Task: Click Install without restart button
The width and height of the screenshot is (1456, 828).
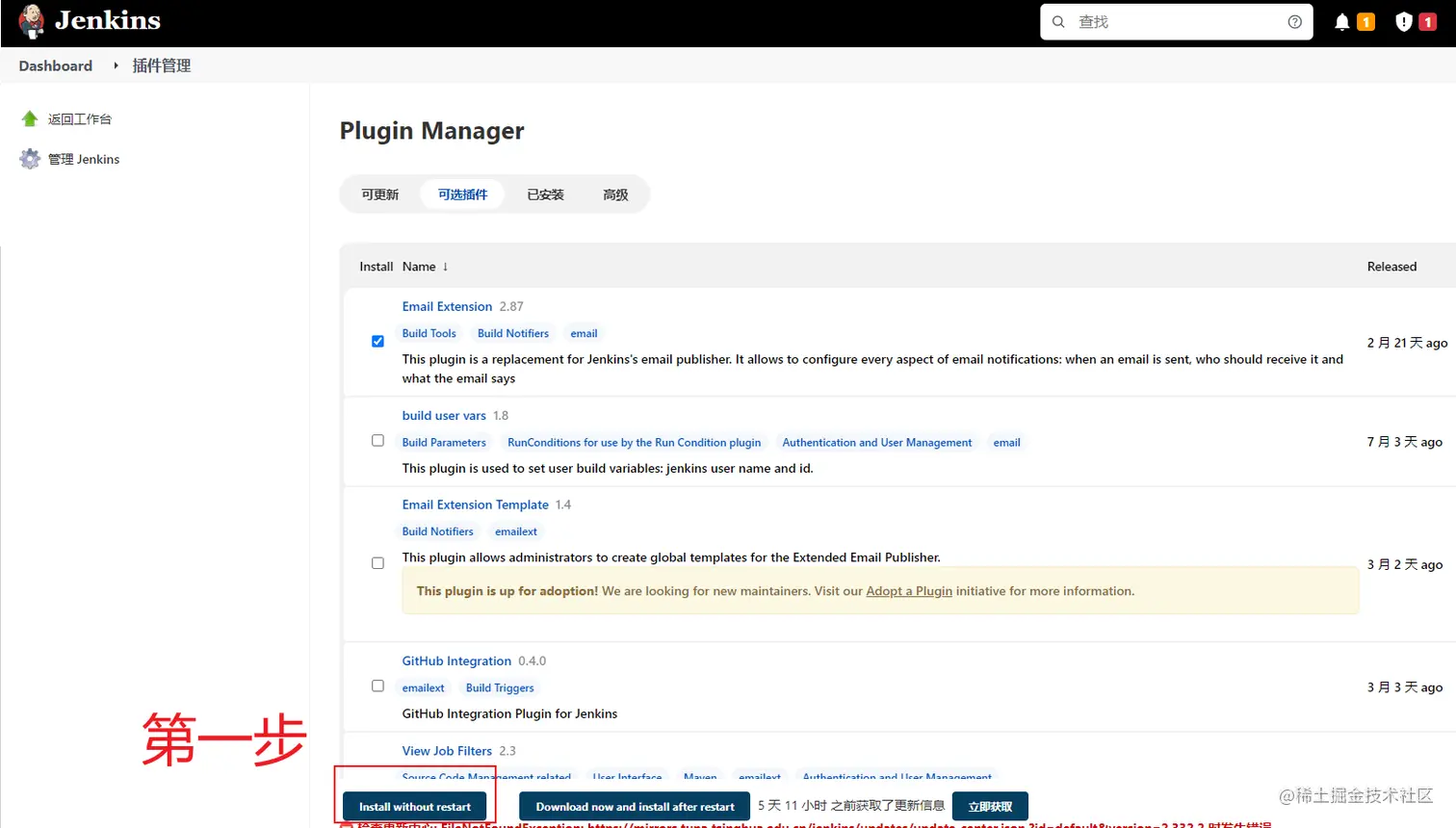Action: pos(415,807)
